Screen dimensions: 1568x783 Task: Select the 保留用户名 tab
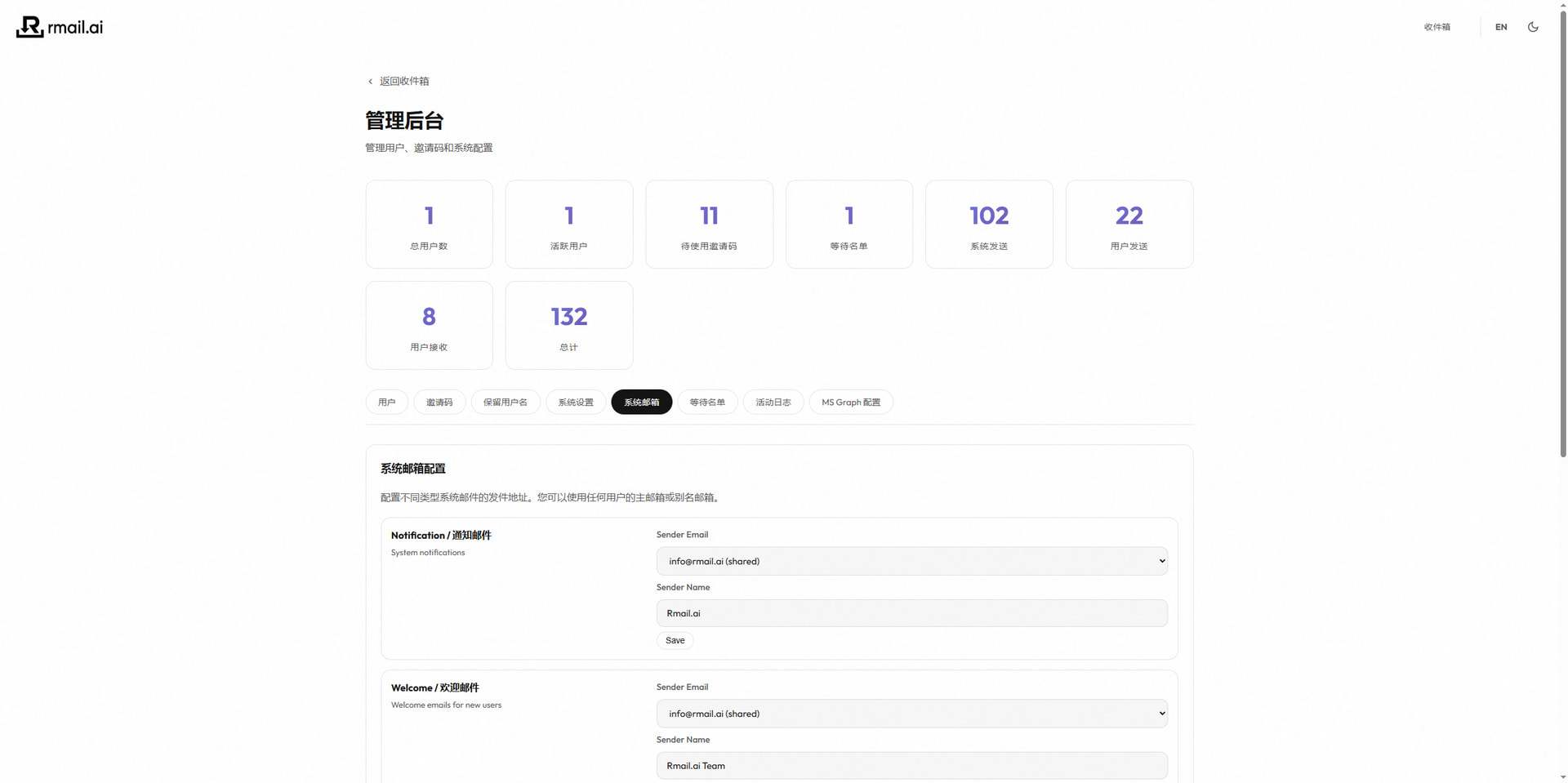[x=506, y=402]
